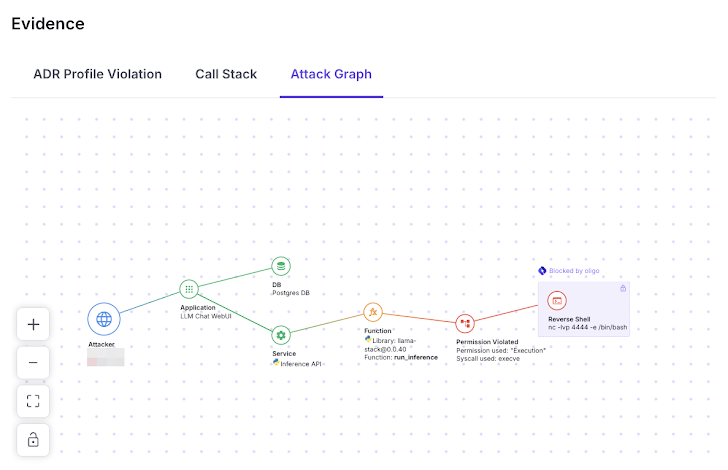Click the Reverse Shell terminal icon

[x=557, y=300]
